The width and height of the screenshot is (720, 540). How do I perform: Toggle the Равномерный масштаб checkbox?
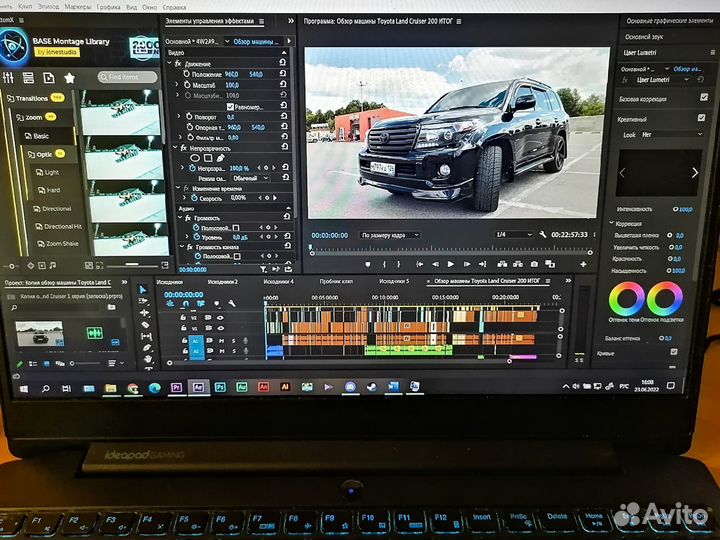tap(230, 106)
